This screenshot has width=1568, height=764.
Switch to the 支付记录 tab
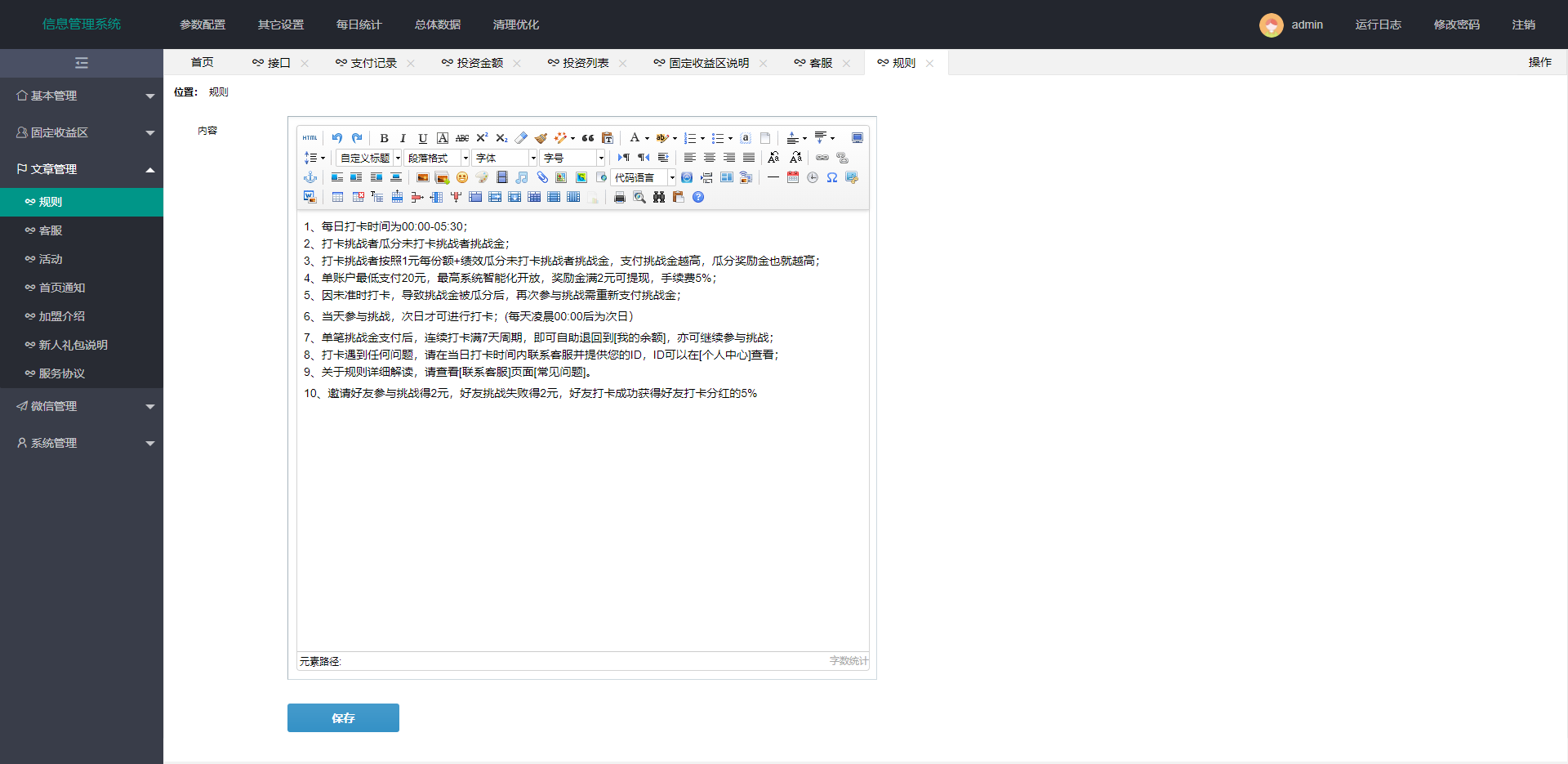point(373,62)
